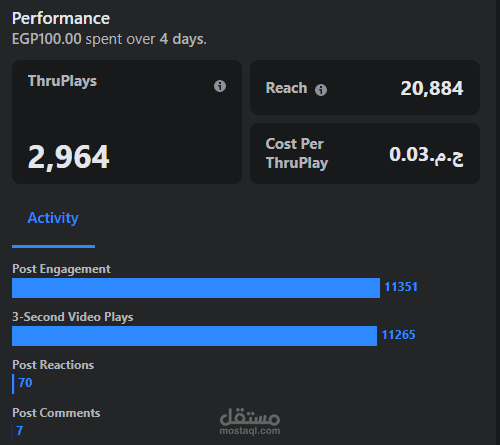Click the Performance heading
500x445 pixels.
click(61, 18)
